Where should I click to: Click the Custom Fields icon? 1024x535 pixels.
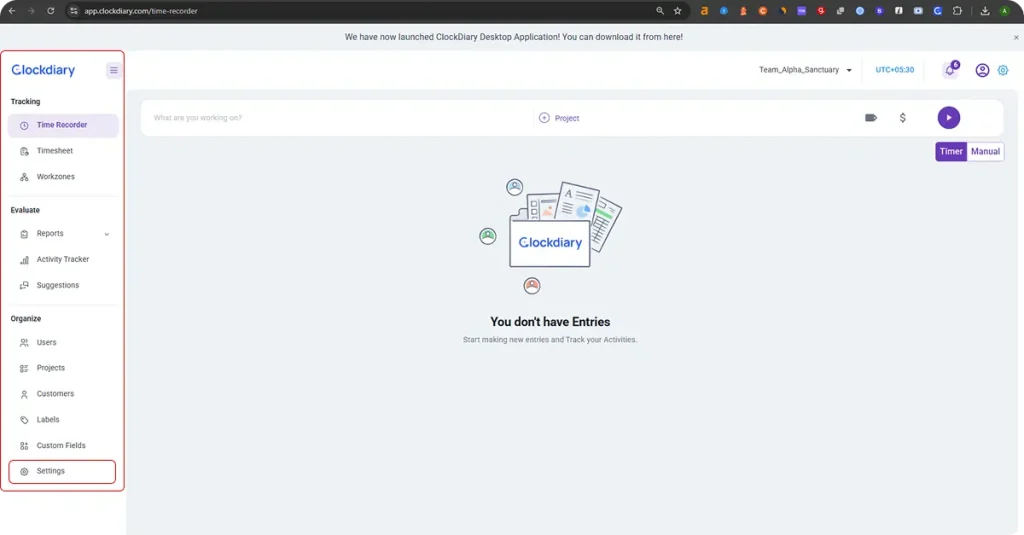click(x=24, y=446)
